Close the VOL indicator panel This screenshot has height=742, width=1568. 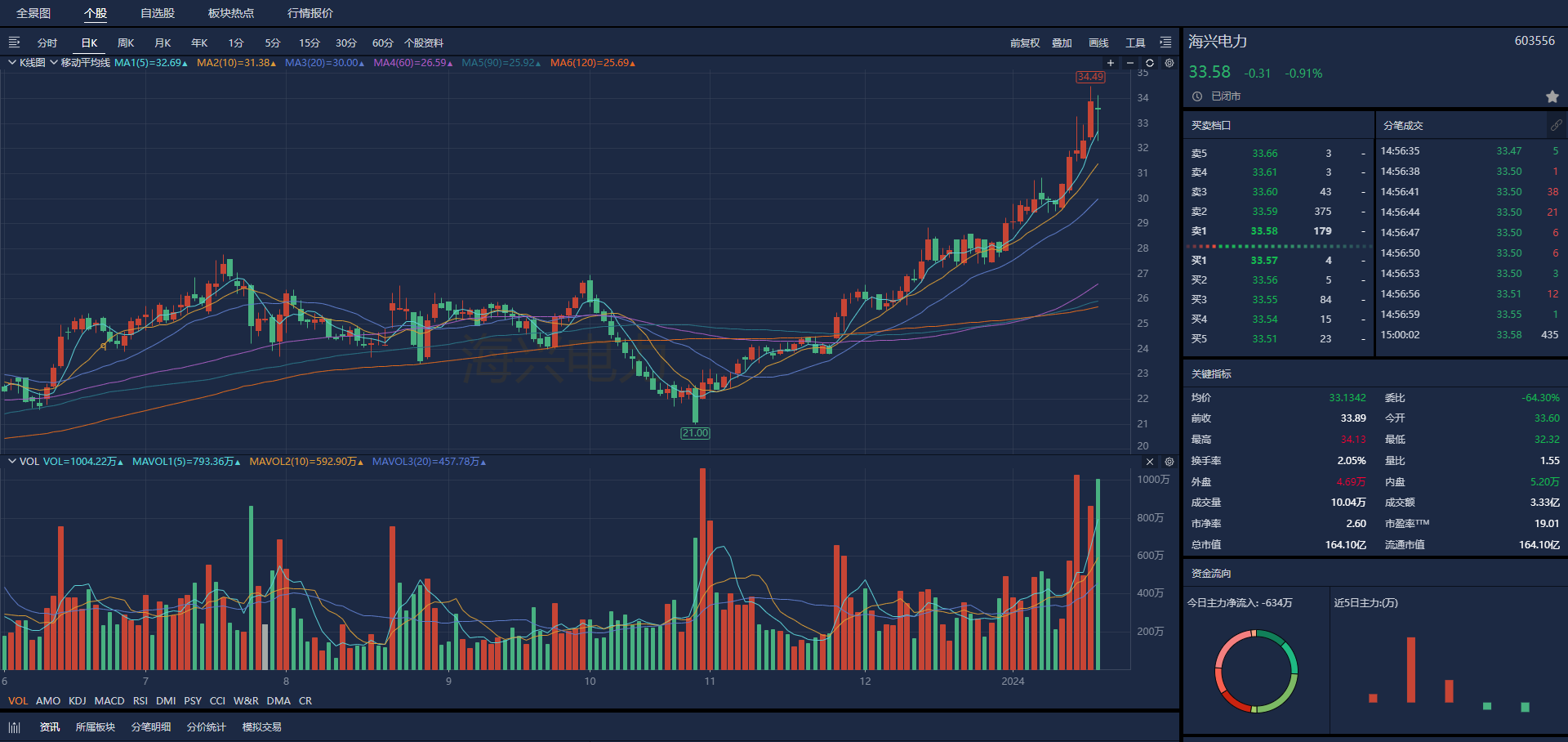[x=1150, y=462]
